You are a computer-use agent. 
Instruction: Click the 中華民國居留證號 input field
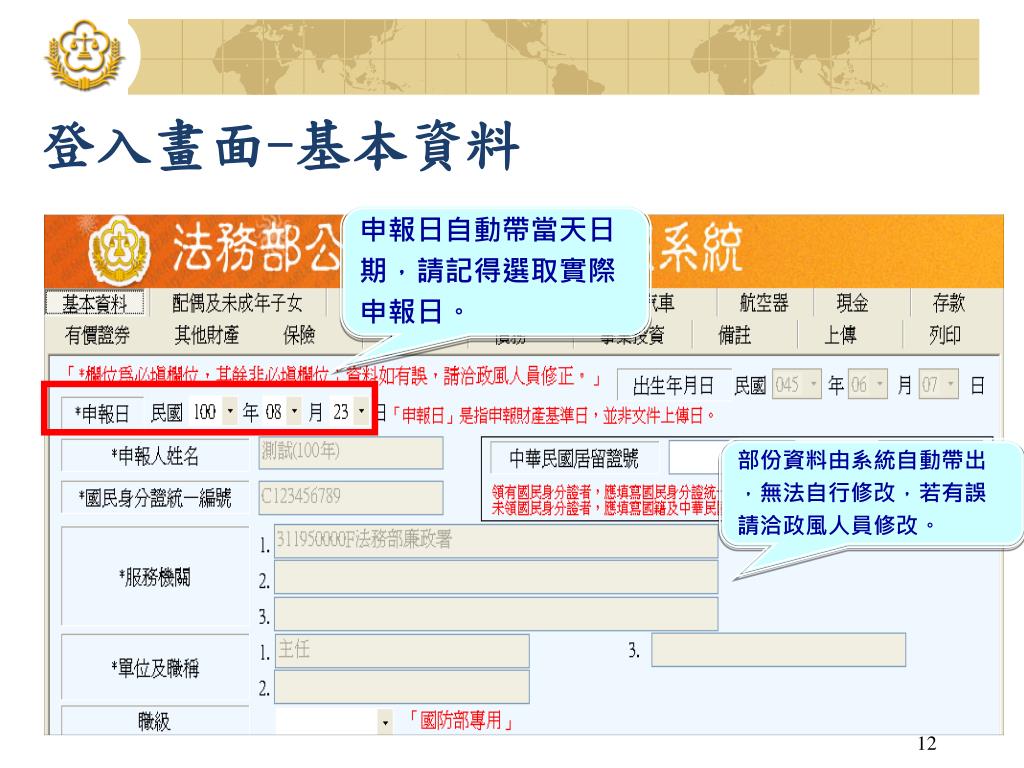coord(696,458)
